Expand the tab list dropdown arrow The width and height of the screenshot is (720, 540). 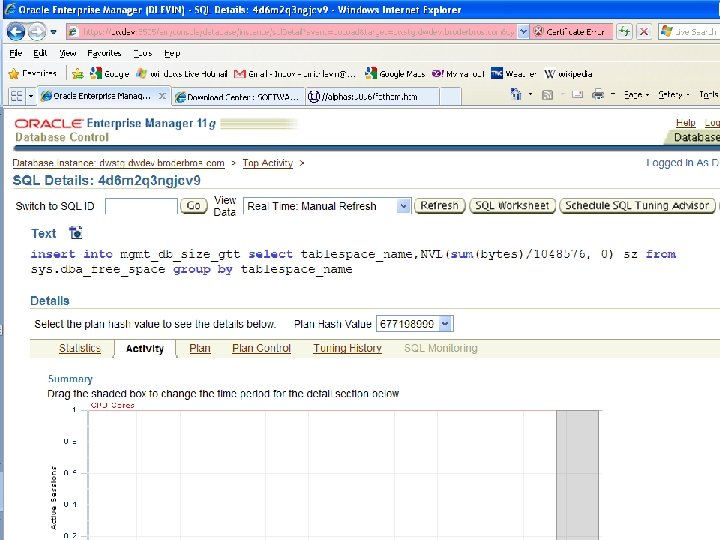[x=31, y=96]
